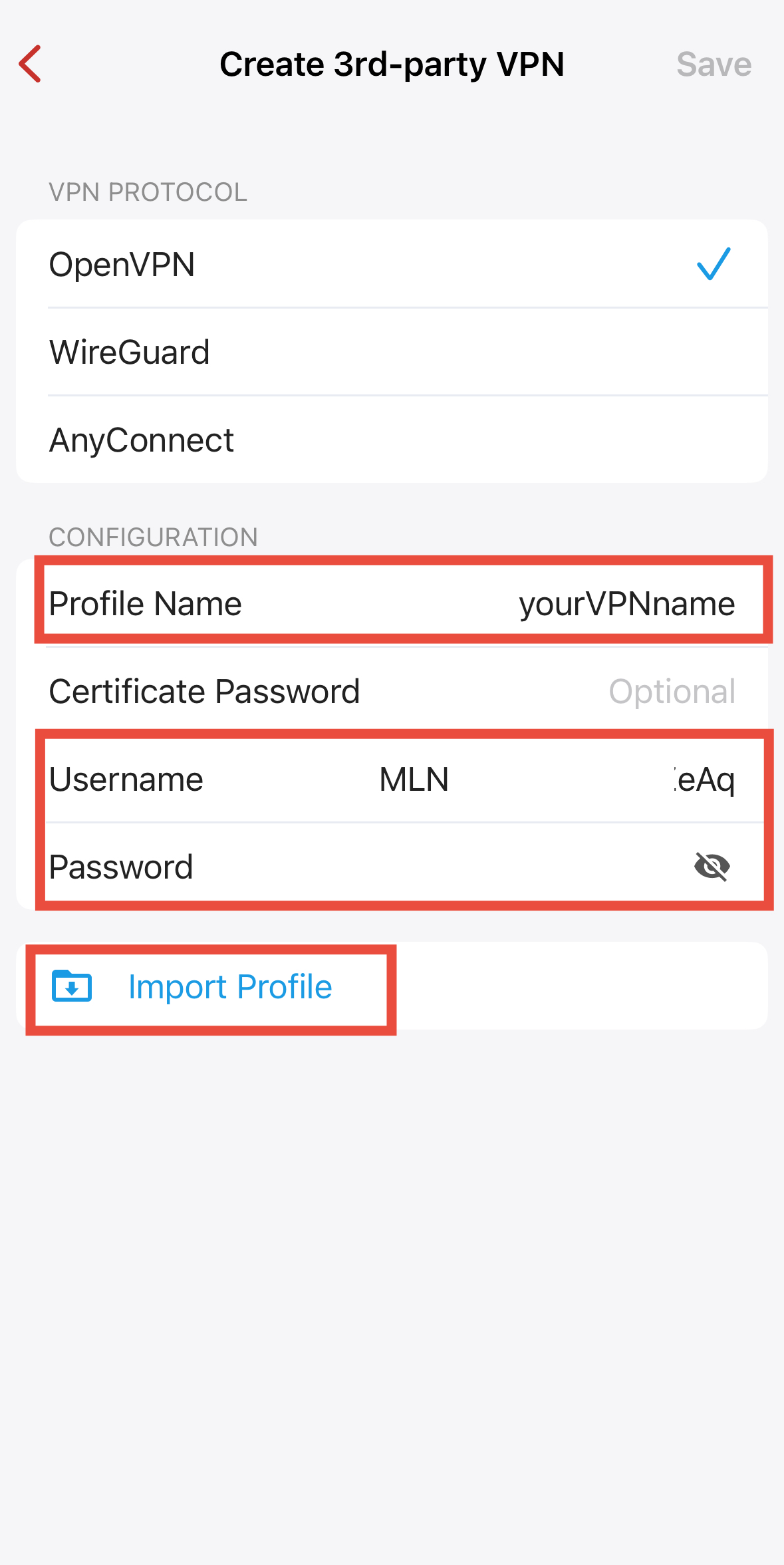Tap the Import Profile link
Viewport: 784px width, 1565px height.
click(x=230, y=987)
